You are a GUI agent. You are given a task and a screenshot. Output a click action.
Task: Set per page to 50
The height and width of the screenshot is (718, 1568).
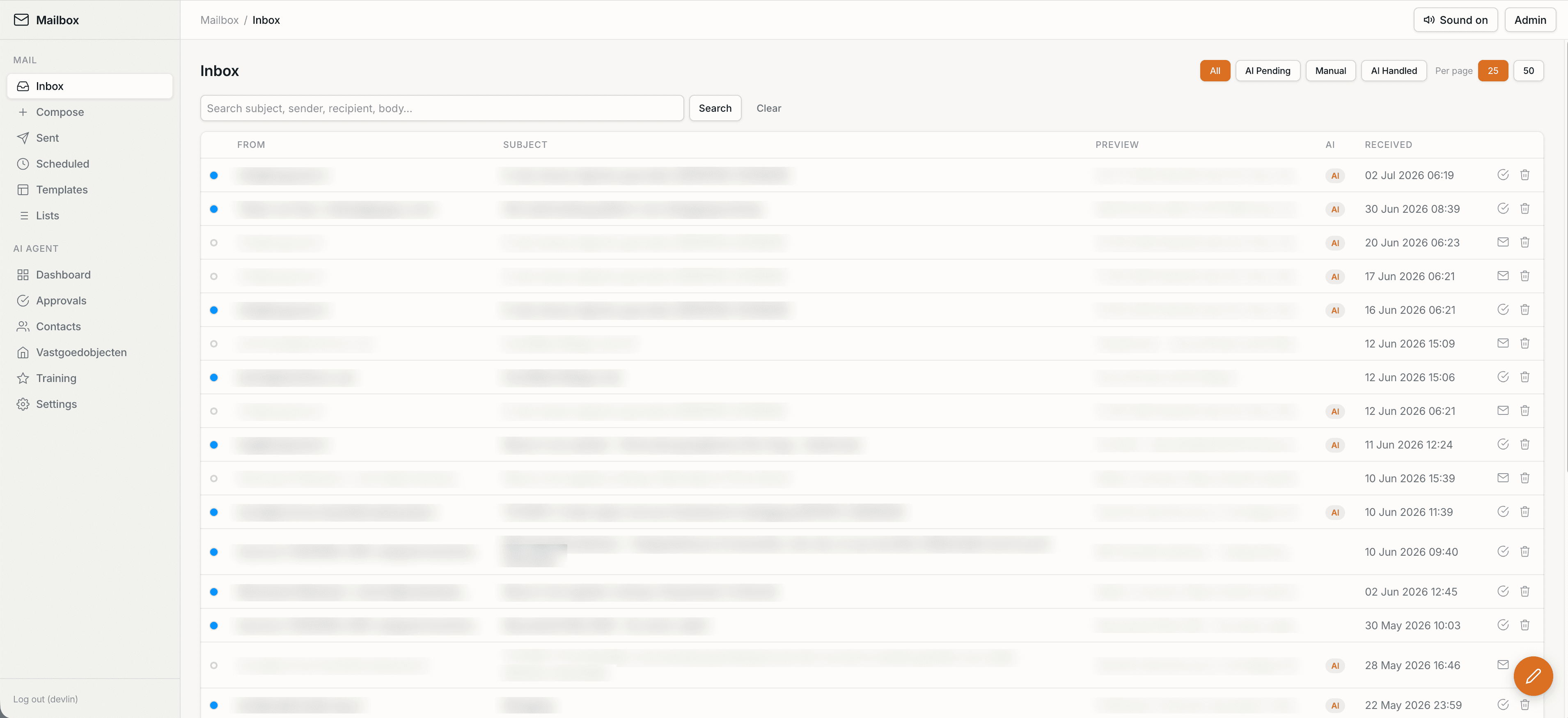1529,71
